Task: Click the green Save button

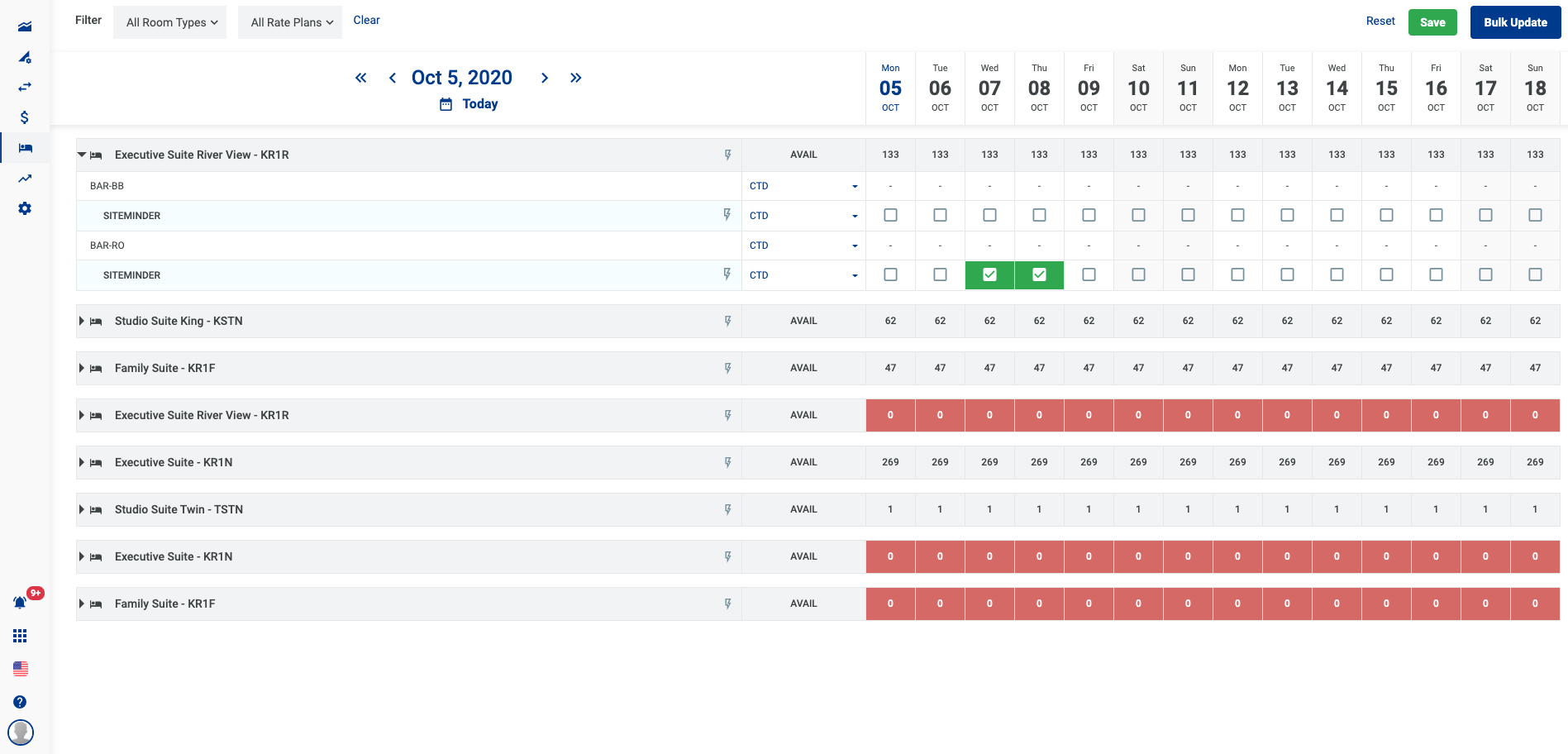Action: [1432, 22]
